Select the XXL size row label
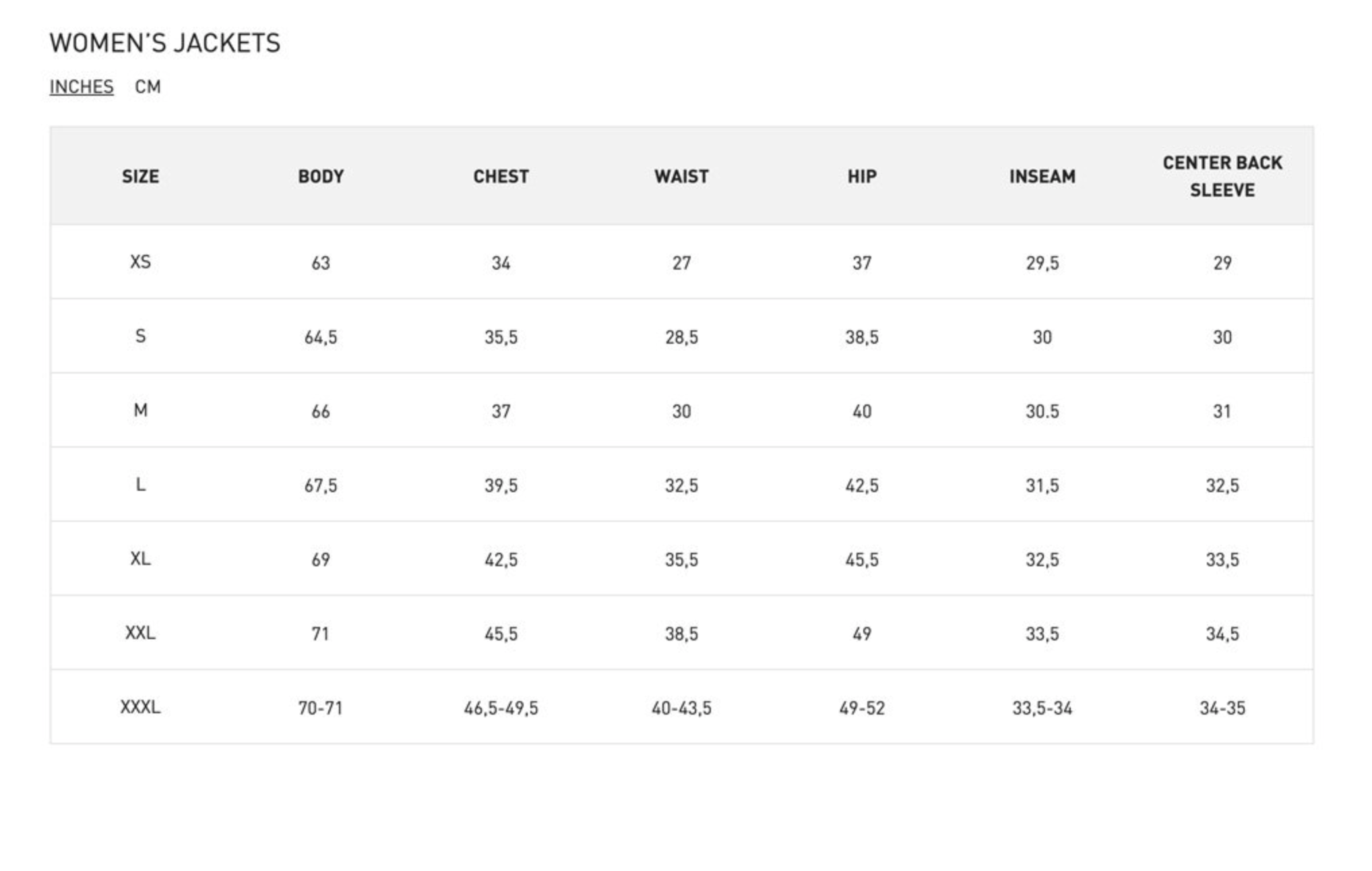This screenshot has width=1372, height=871. (x=140, y=632)
